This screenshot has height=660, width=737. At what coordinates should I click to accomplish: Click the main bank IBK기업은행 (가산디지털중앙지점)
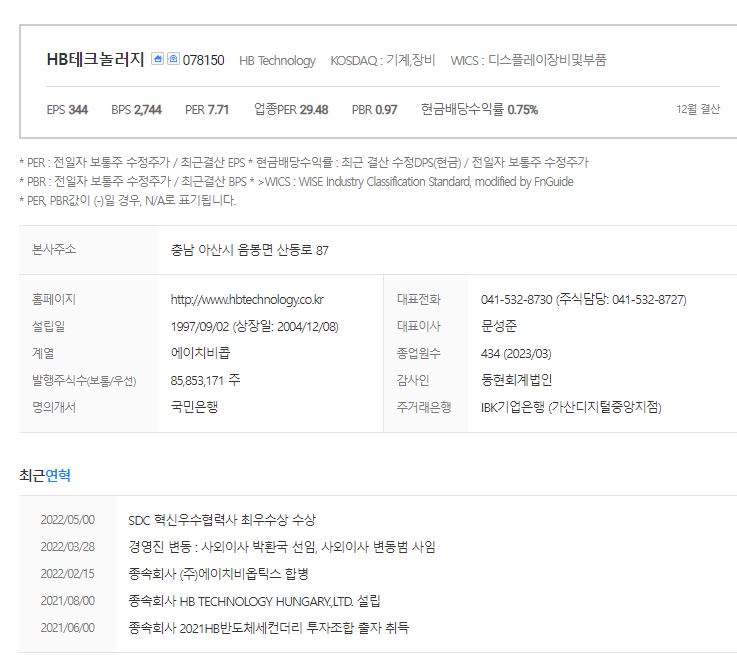571,407
